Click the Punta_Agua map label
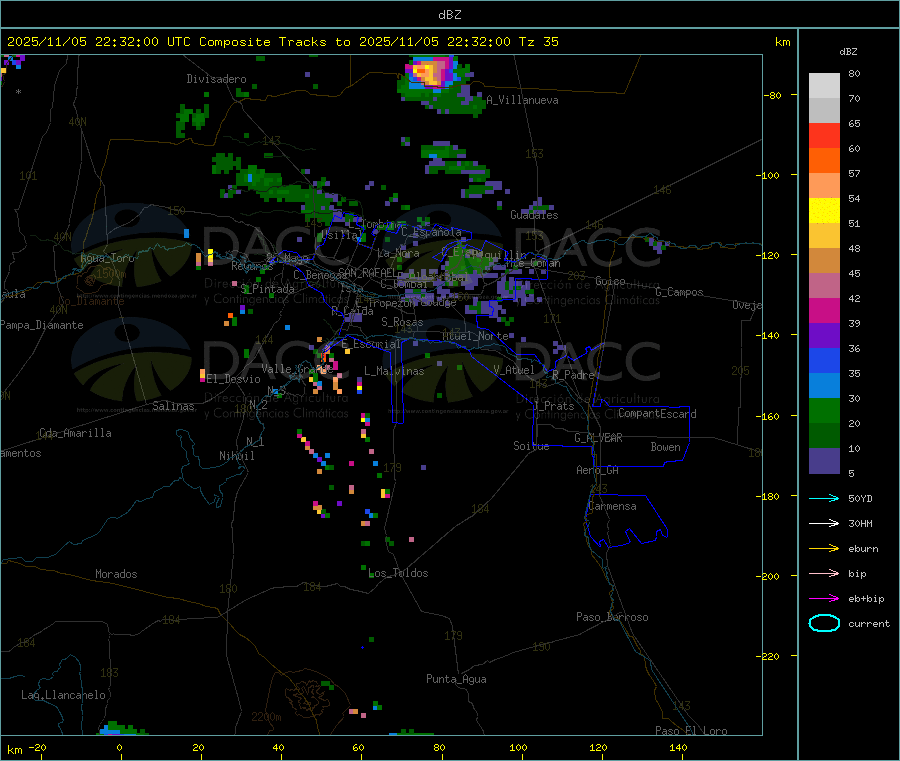This screenshot has height=761, width=900. click(x=456, y=679)
